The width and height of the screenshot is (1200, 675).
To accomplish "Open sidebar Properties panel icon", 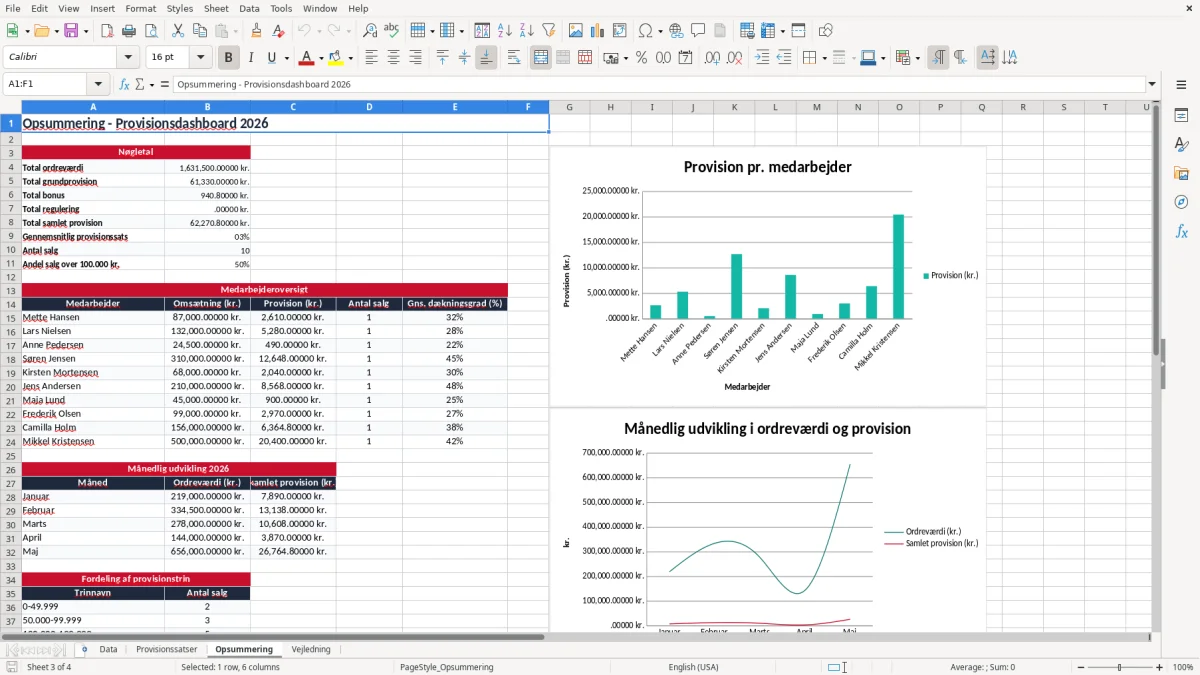I will point(1181,116).
